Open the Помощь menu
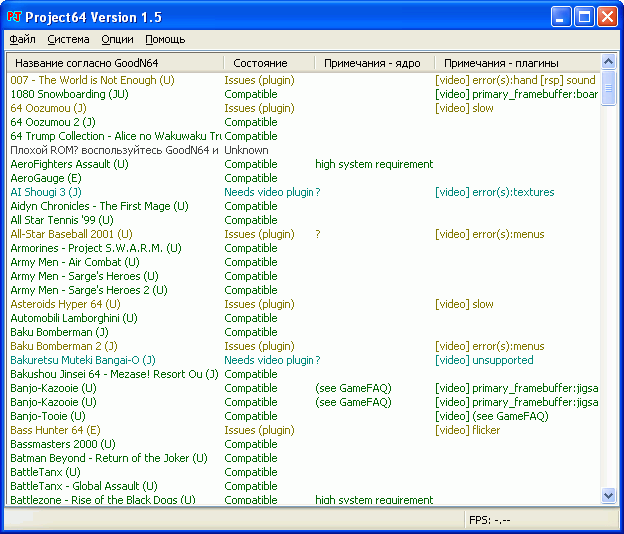Screen dimensions: 624x534 (x=165, y=39)
